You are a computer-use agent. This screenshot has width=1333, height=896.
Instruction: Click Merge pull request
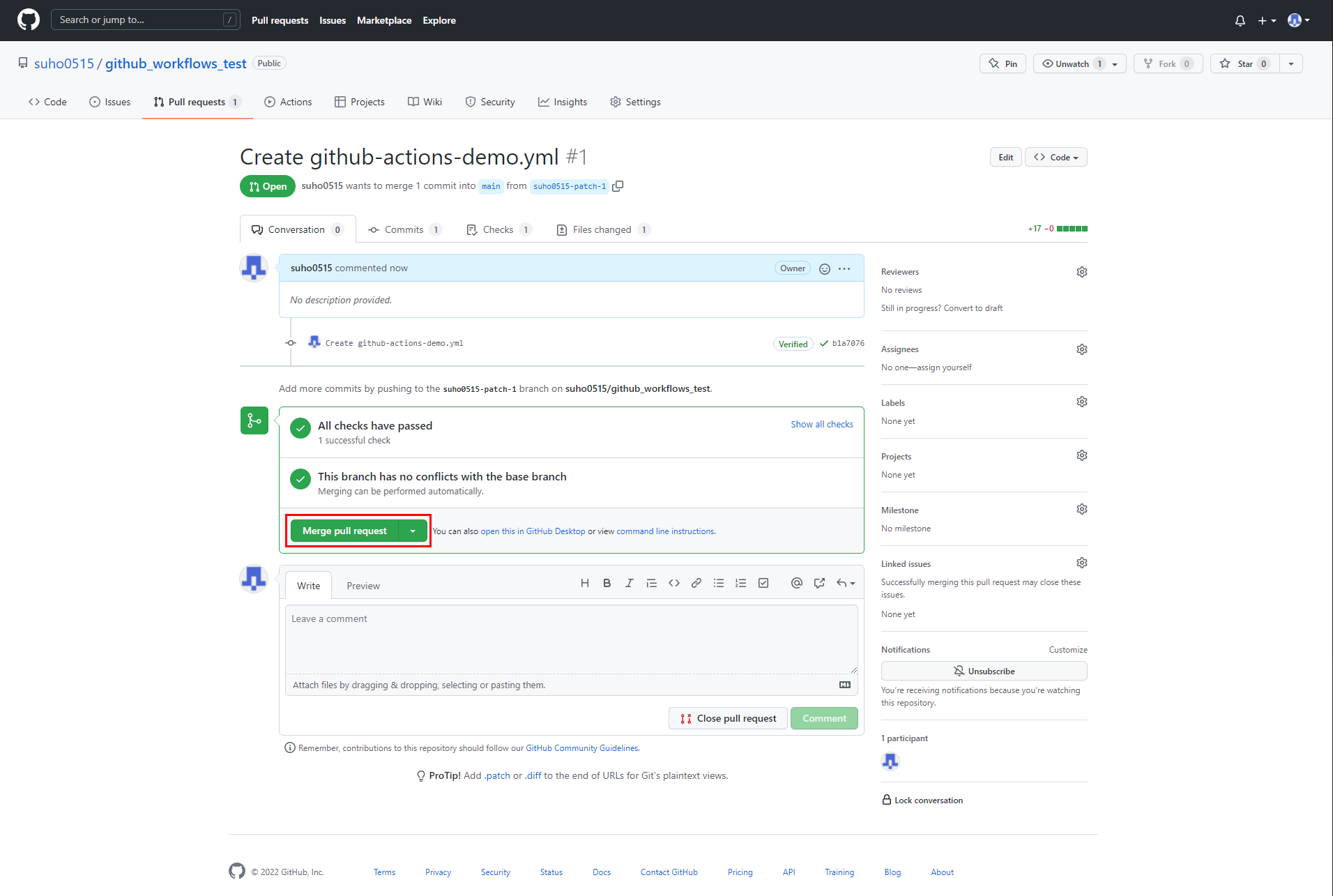344,531
